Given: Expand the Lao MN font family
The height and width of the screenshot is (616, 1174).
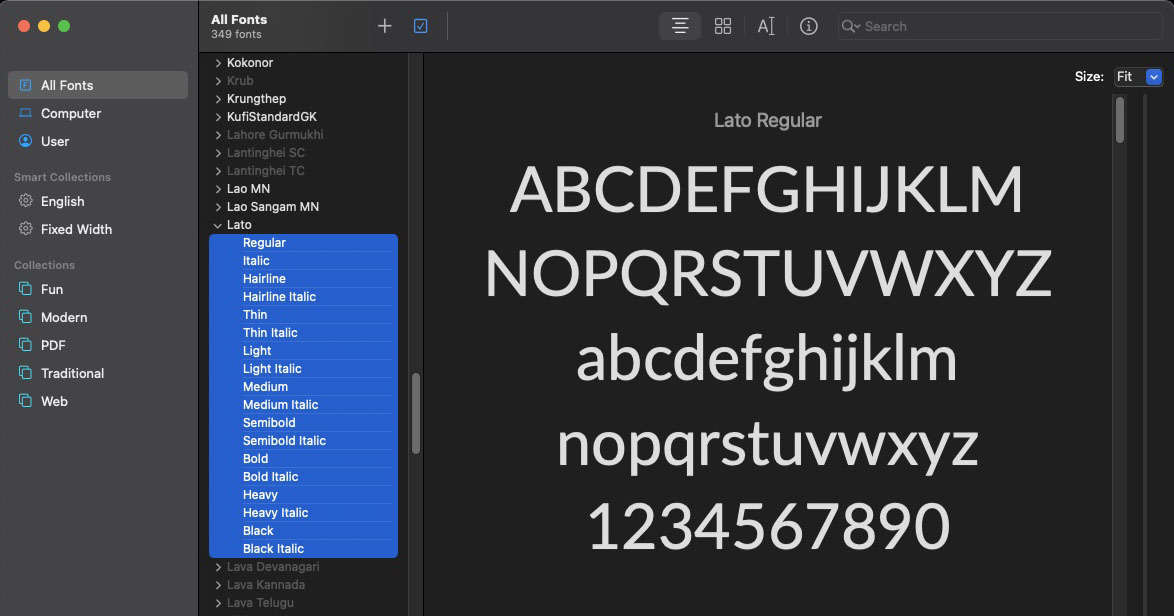Looking at the screenshot, I should [x=218, y=189].
